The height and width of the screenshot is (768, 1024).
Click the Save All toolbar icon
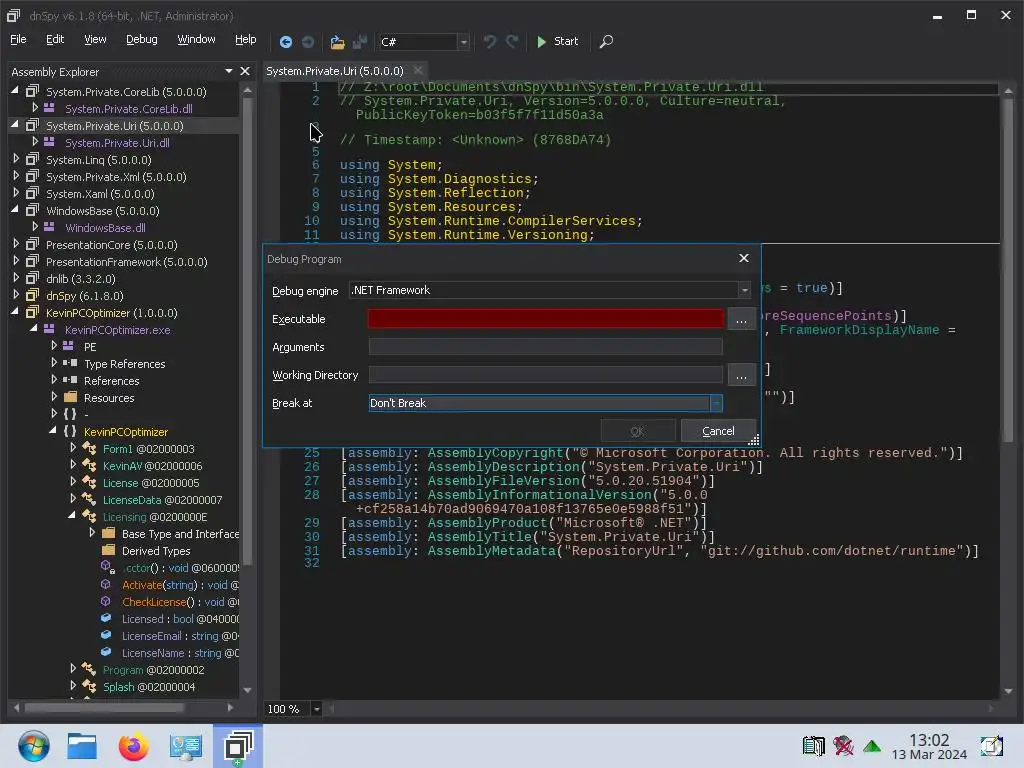click(x=360, y=42)
